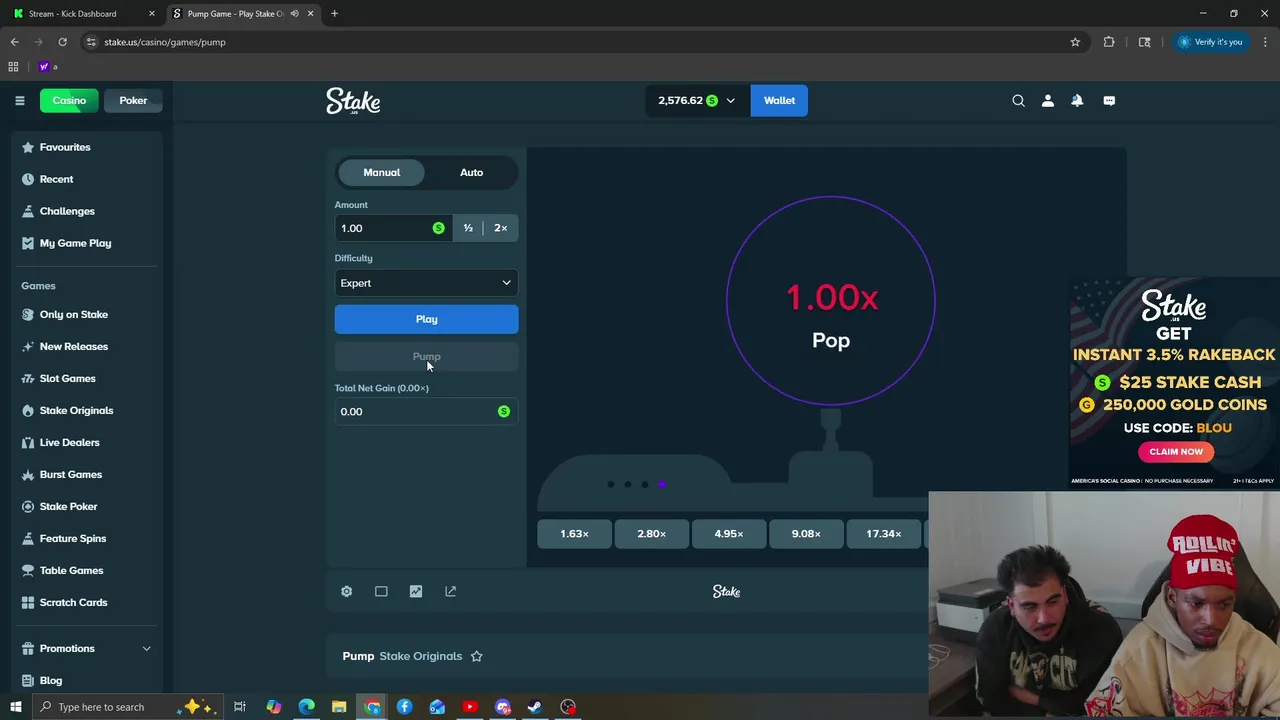This screenshot has height=720, width=1280.
Task: Open Chrome three-dot menu
Action: [x=1265, y=42]
